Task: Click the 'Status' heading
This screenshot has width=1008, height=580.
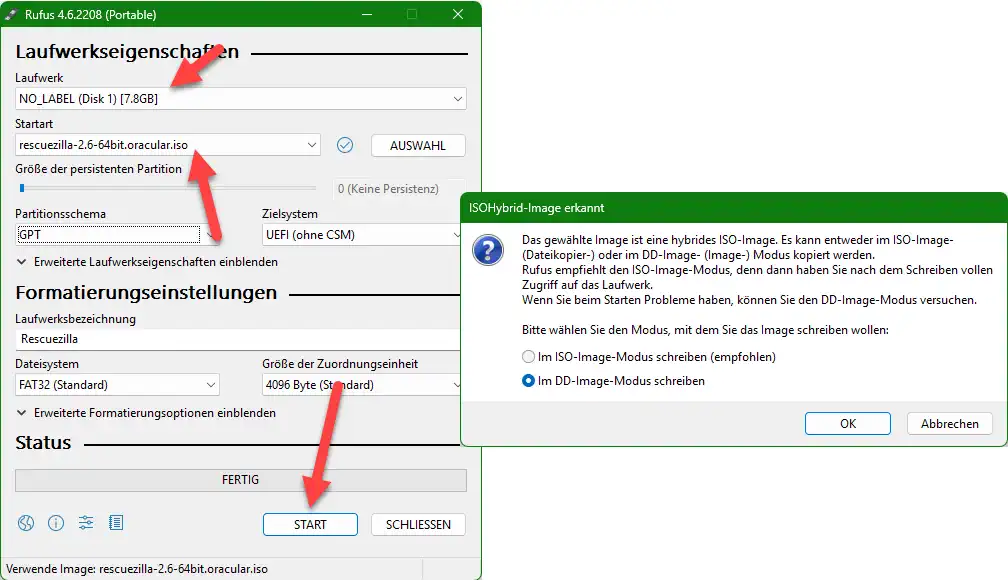Action: pos(43,443)
